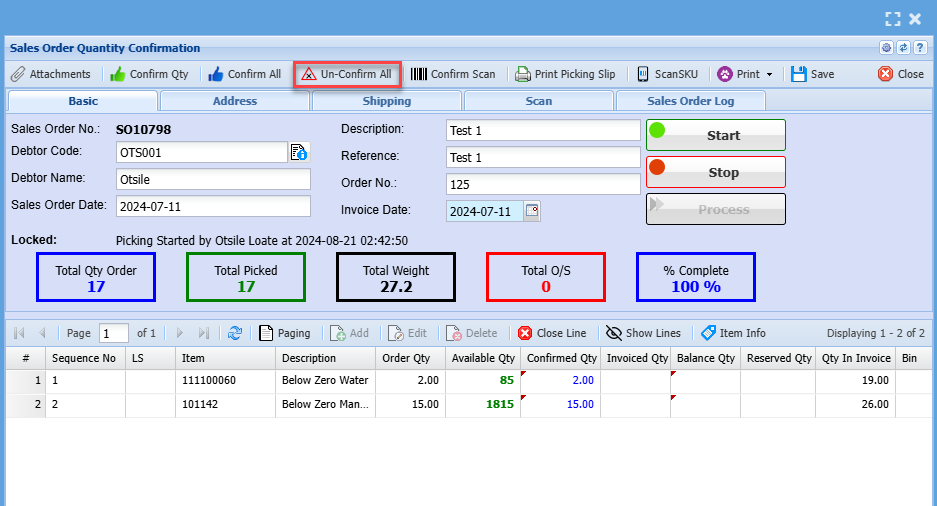Expand the Print dropdown menu
Image resolution: width=937 pixels, height=506 pixels.
[x=746, y=74]
